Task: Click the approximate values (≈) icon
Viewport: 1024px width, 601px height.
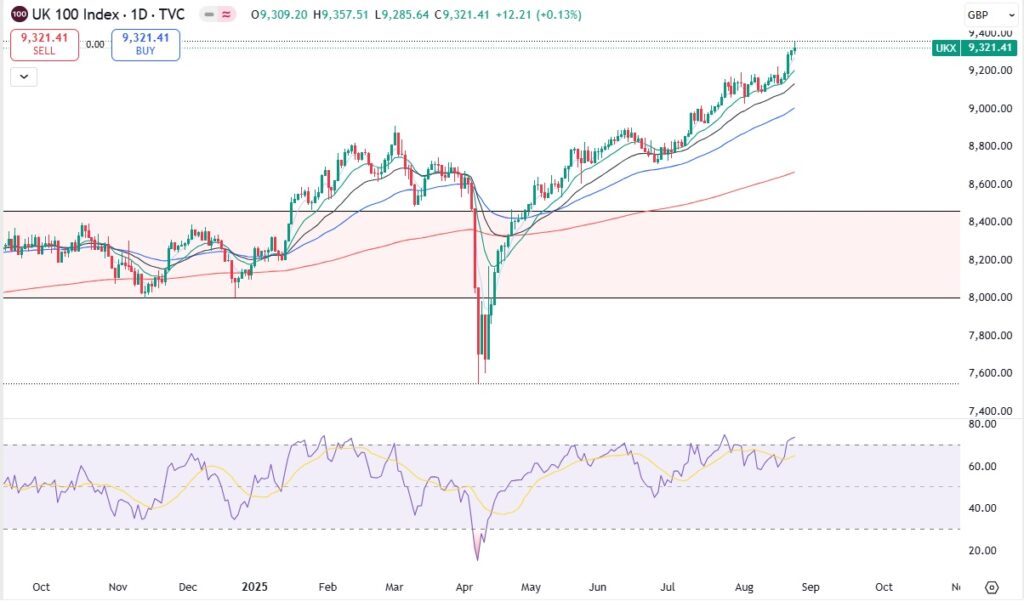Action: click(x=227, y=14)
